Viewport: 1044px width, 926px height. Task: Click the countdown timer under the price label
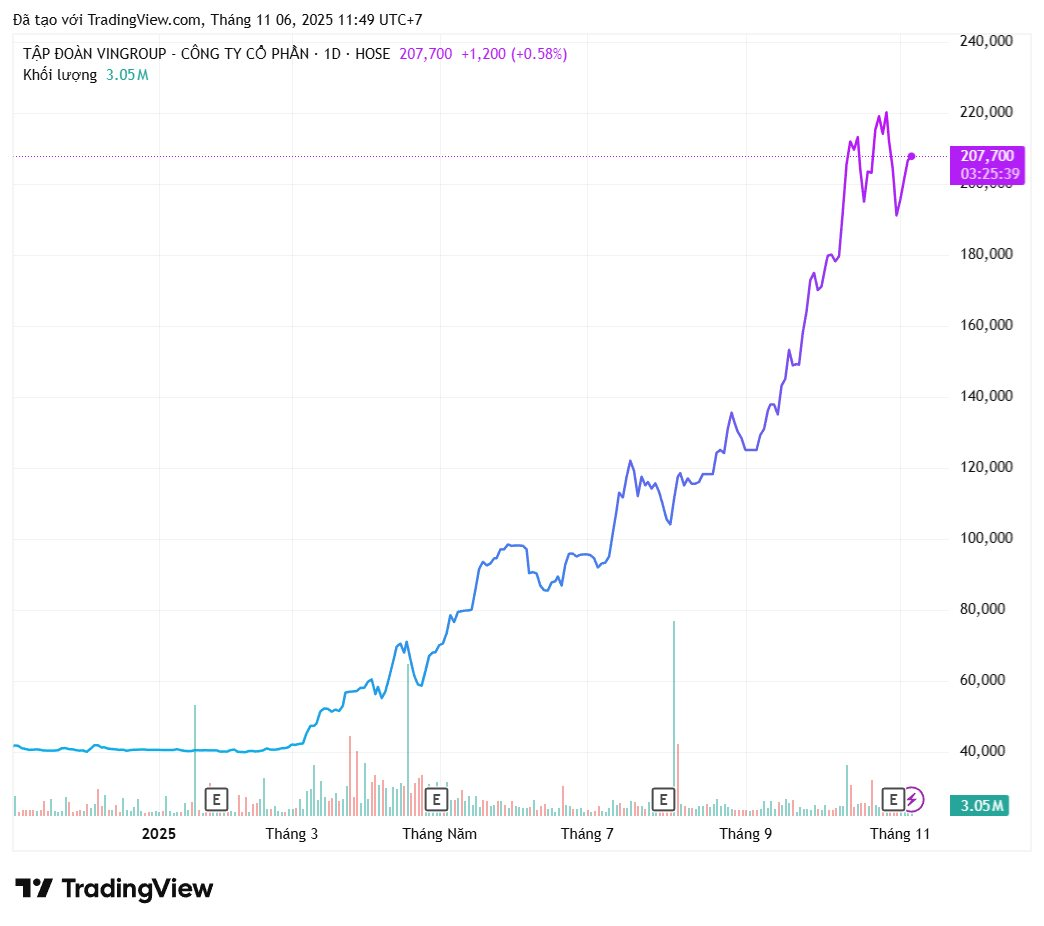989,174
